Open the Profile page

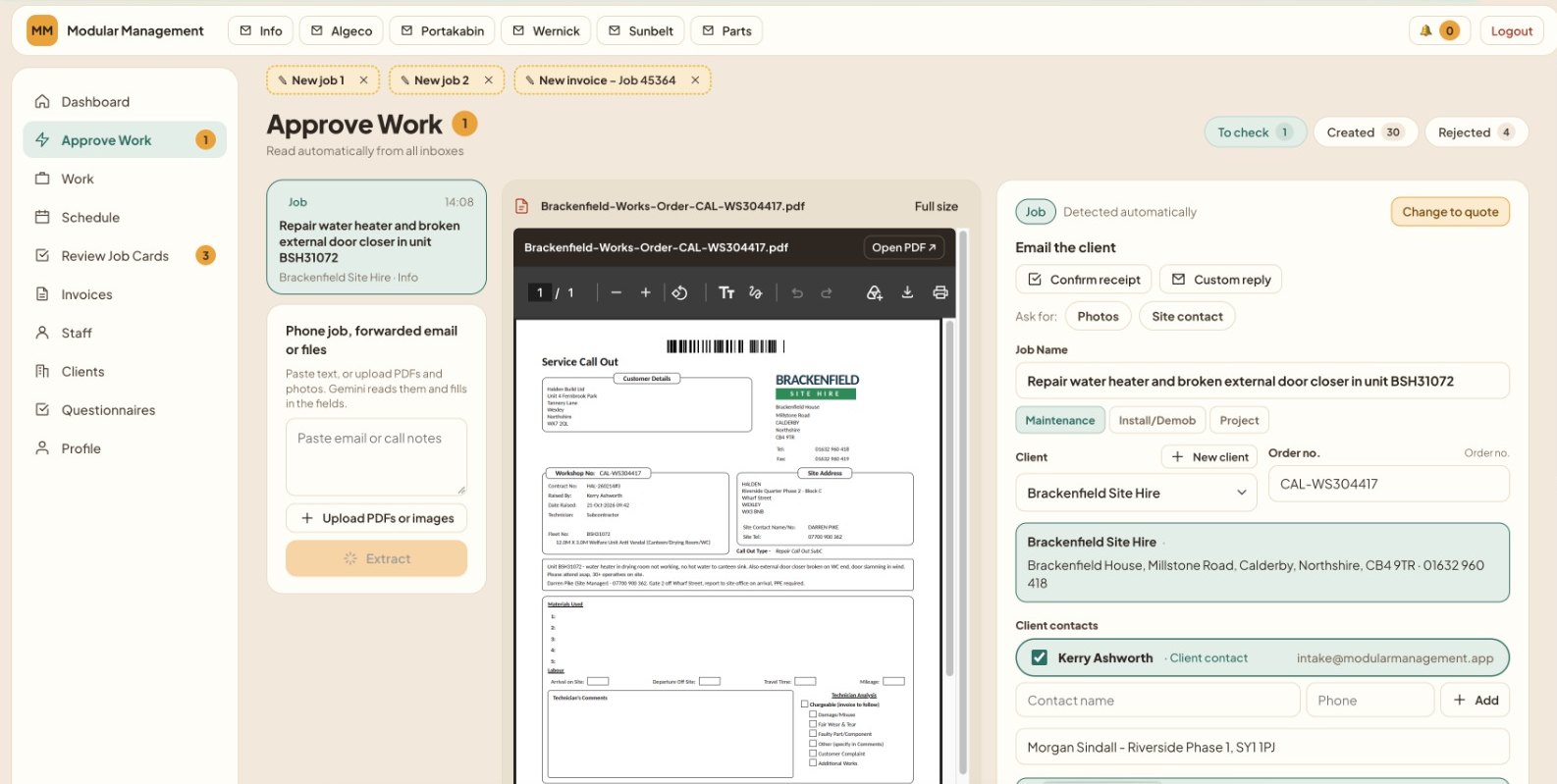click(125, 448)
